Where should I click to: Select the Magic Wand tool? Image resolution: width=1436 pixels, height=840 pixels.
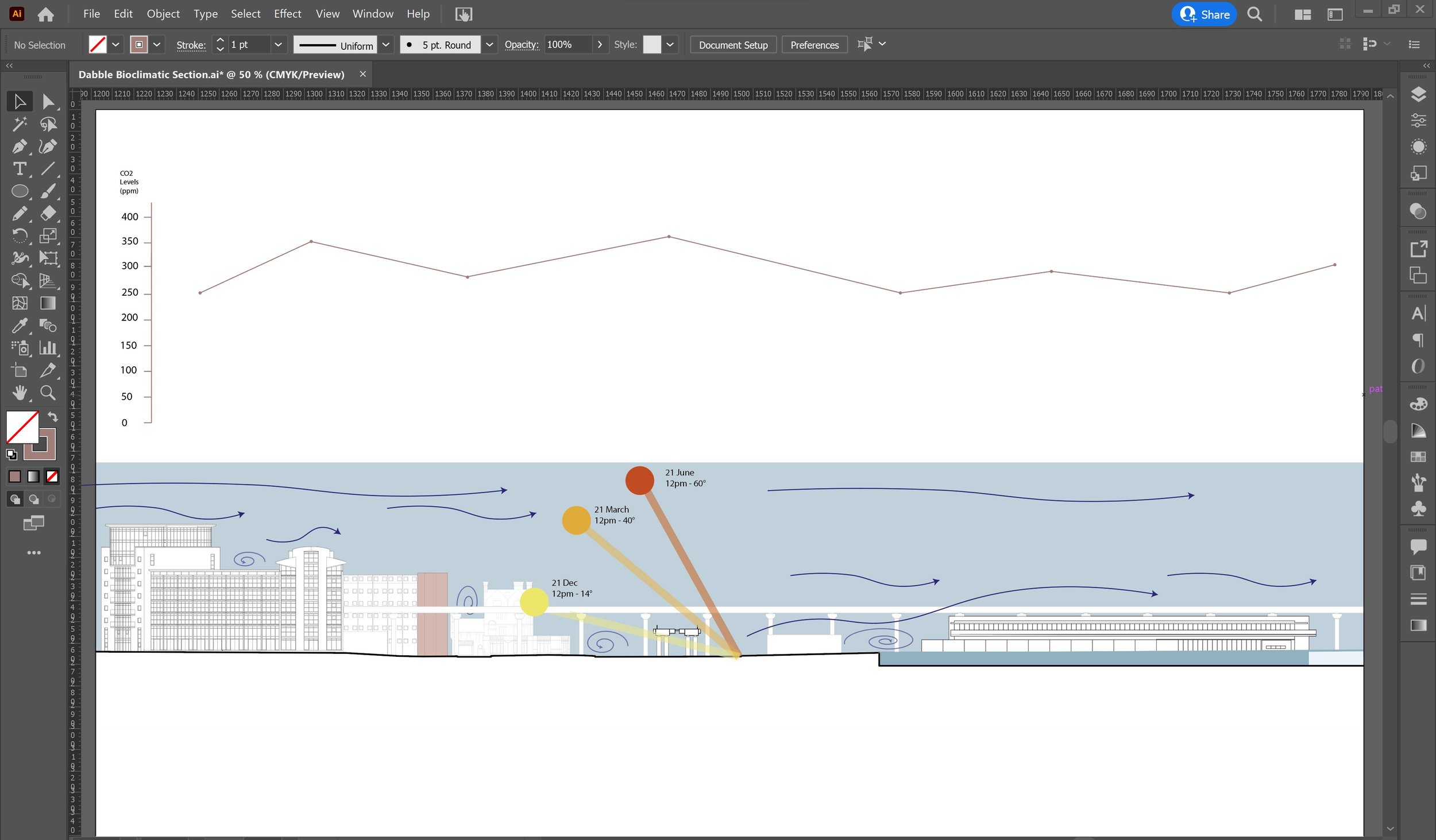click(20, 124)
